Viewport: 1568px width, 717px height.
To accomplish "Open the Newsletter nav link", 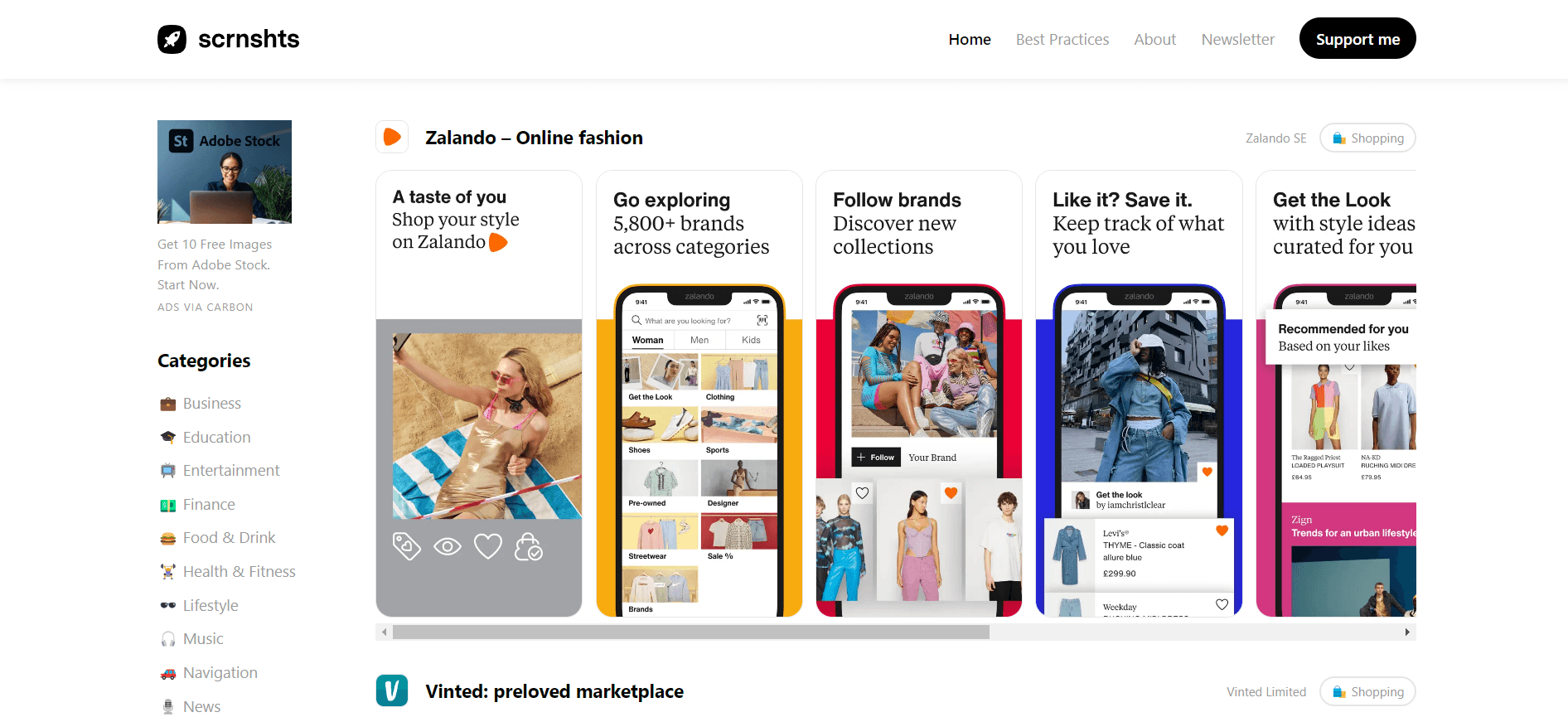I will click(x=1237, y=39).
